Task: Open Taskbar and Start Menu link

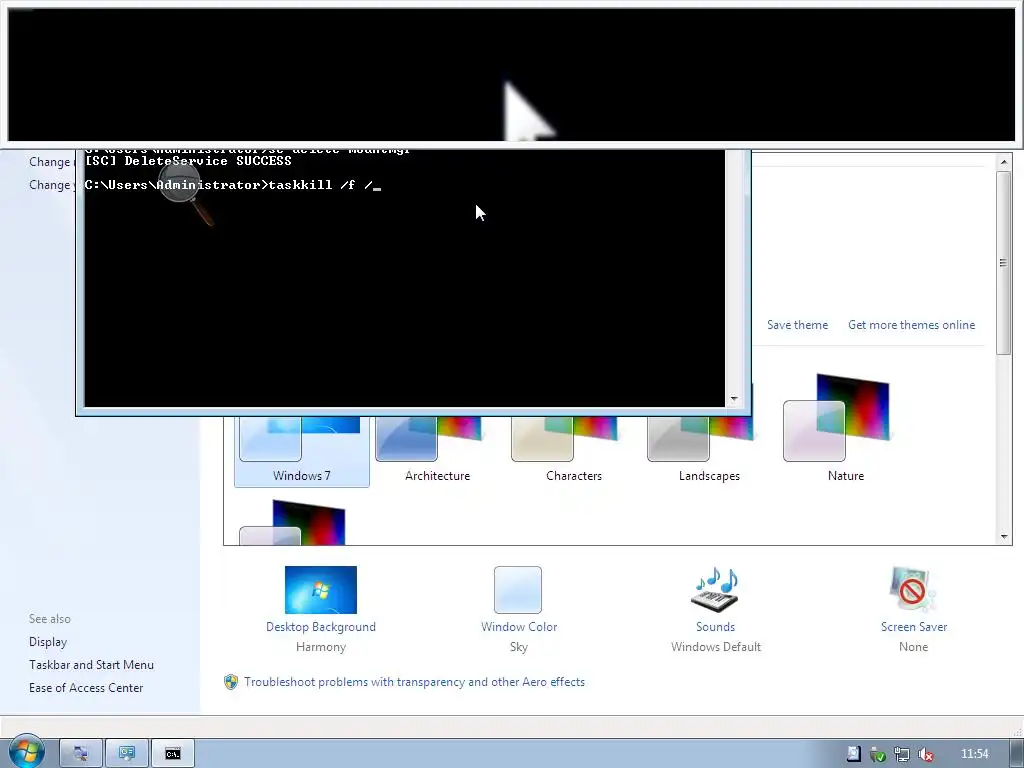Action: tap(91, 665)
